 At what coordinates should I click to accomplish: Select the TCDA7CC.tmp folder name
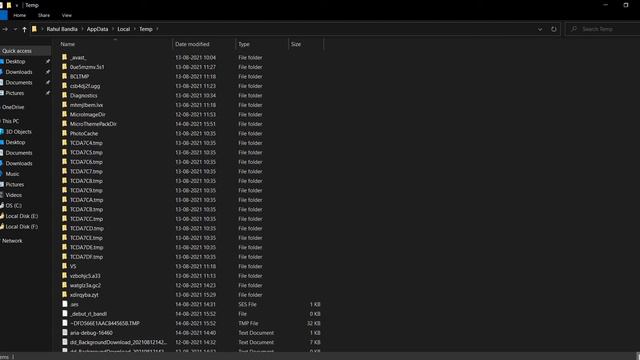[x=87, y=219]
